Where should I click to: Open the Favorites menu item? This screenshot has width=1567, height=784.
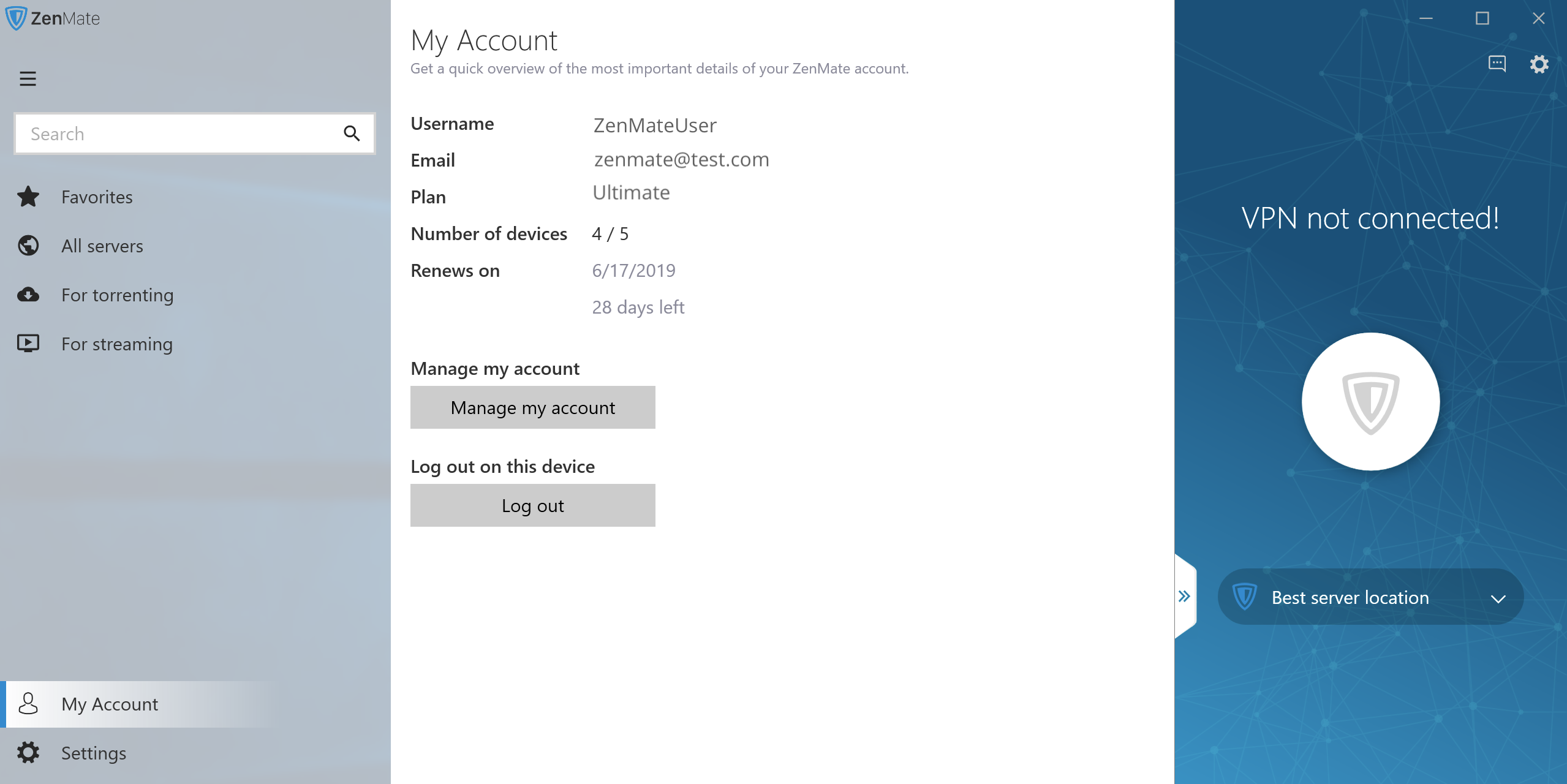point(195,197)
